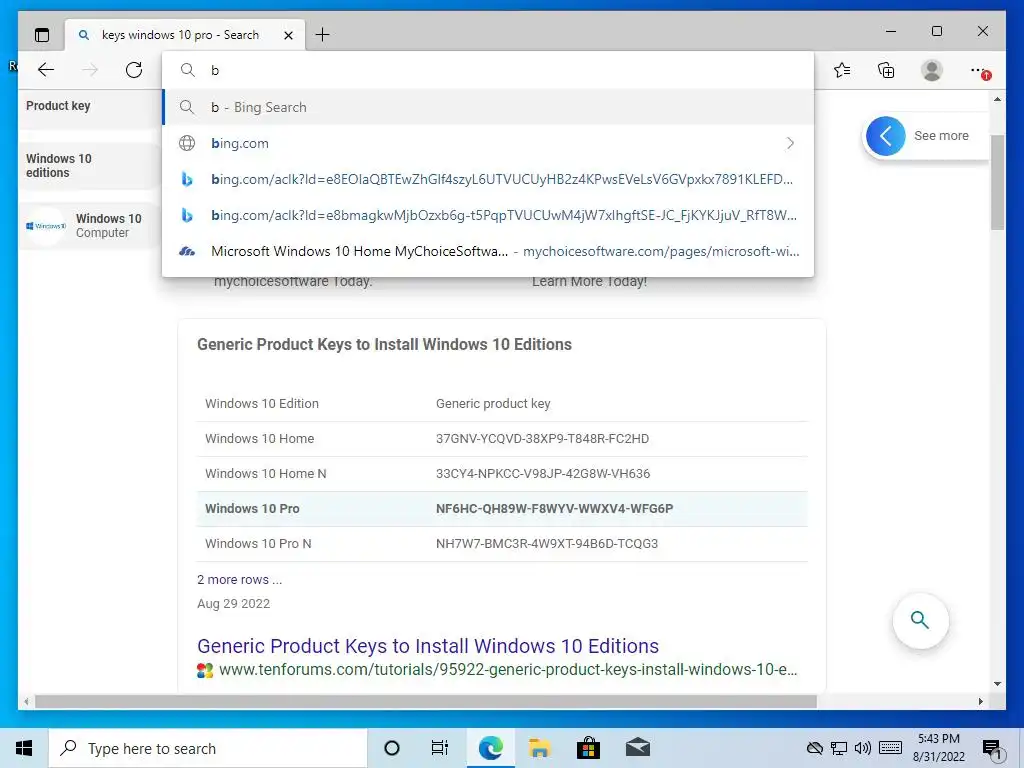This screenshot has height=768, width=1024.
Task: Go back to previous page
Action: (46, 70)
